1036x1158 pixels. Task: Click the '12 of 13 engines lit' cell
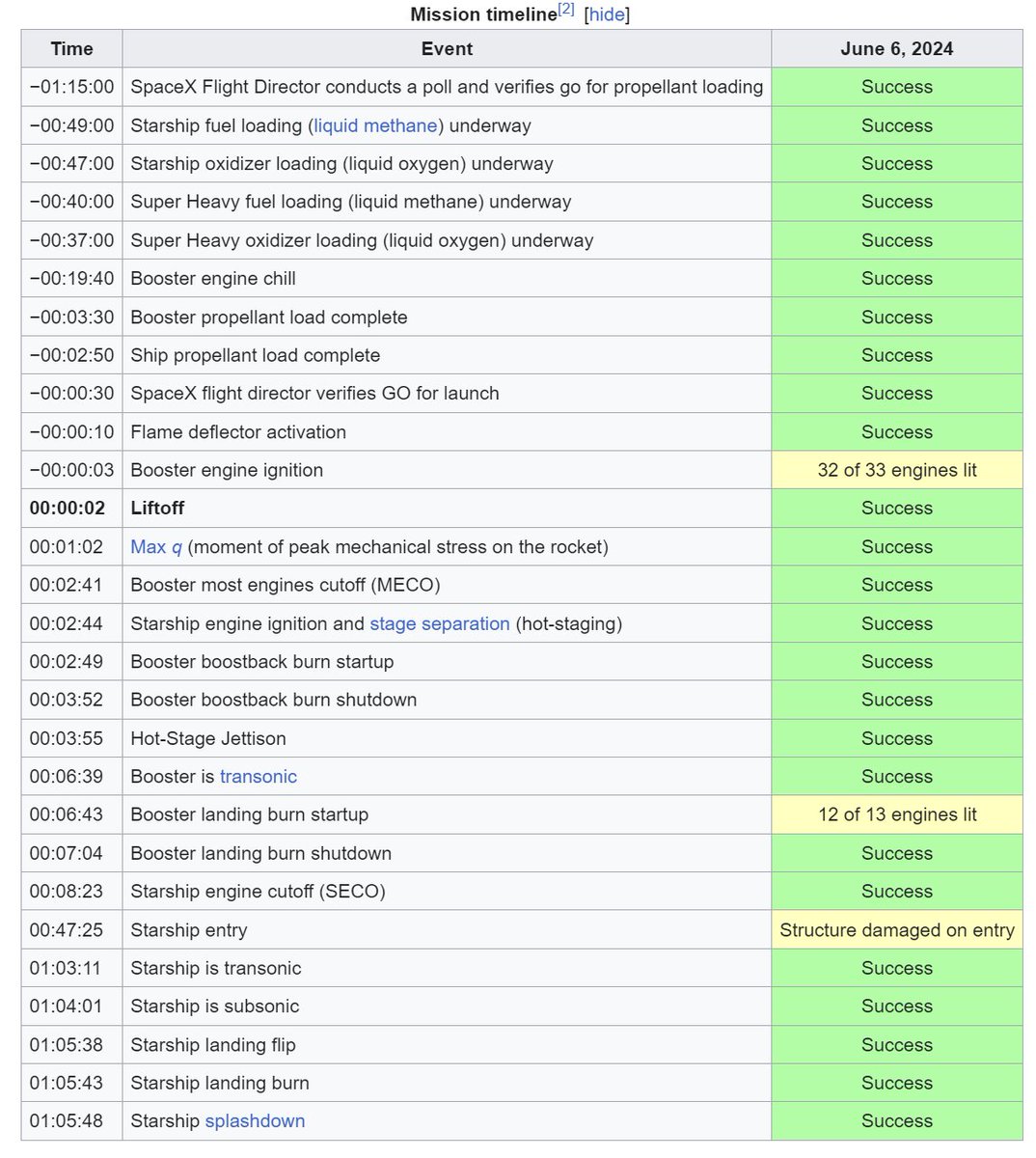tap(897, 814)
